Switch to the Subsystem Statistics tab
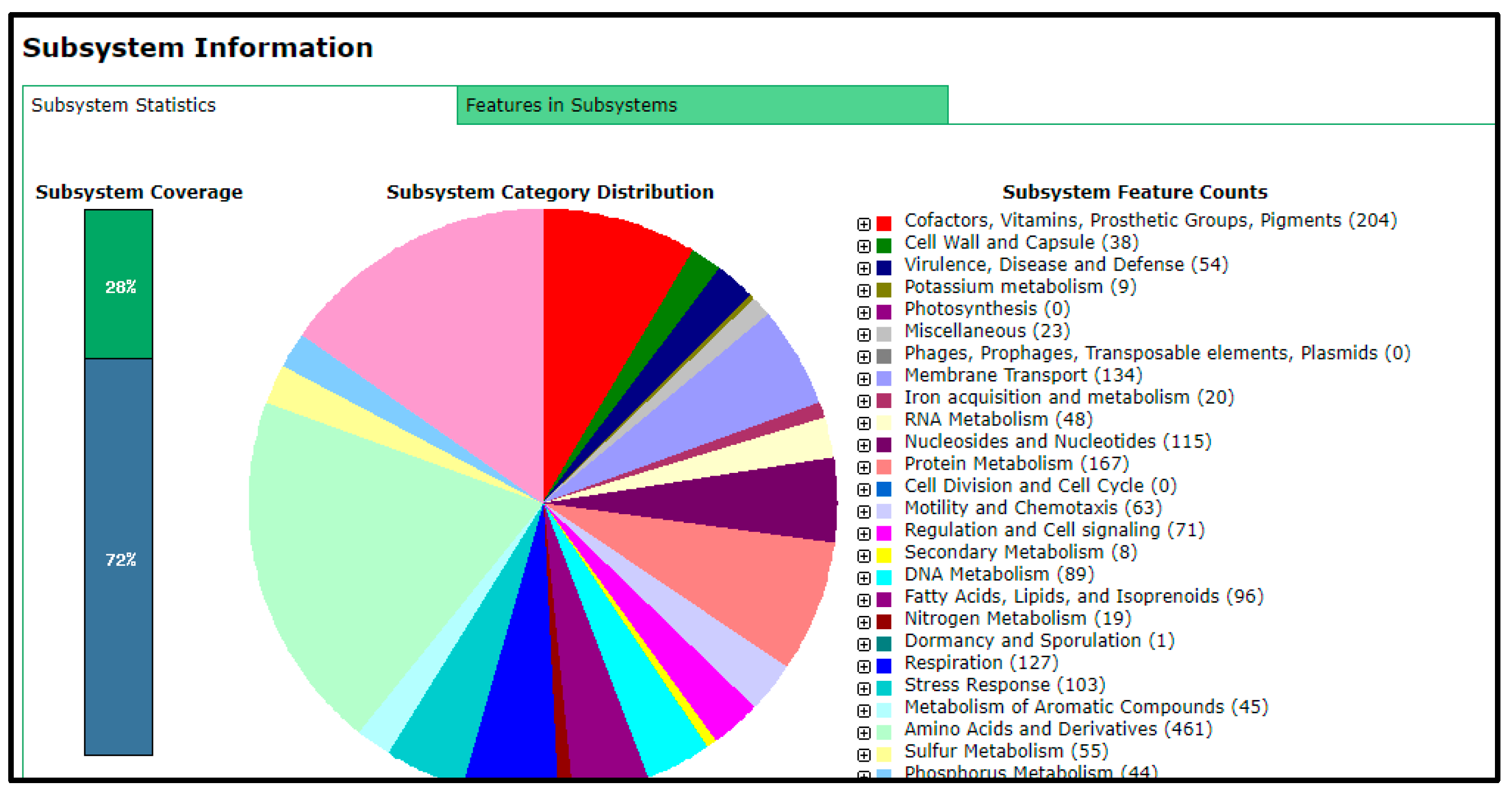This screenshot has height=793, width=1512. pos(124,105)
